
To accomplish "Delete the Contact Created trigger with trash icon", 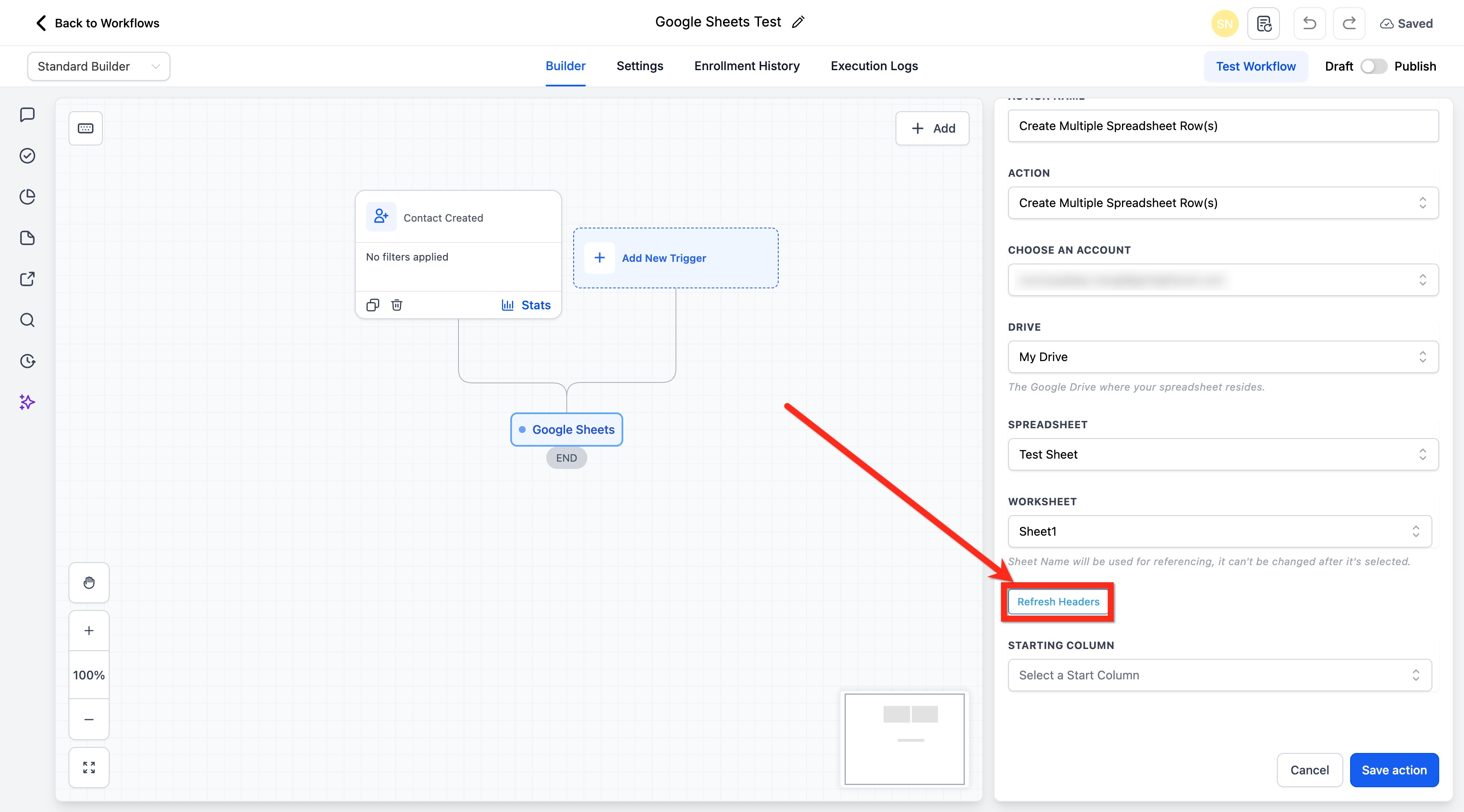I will (397, 305).
